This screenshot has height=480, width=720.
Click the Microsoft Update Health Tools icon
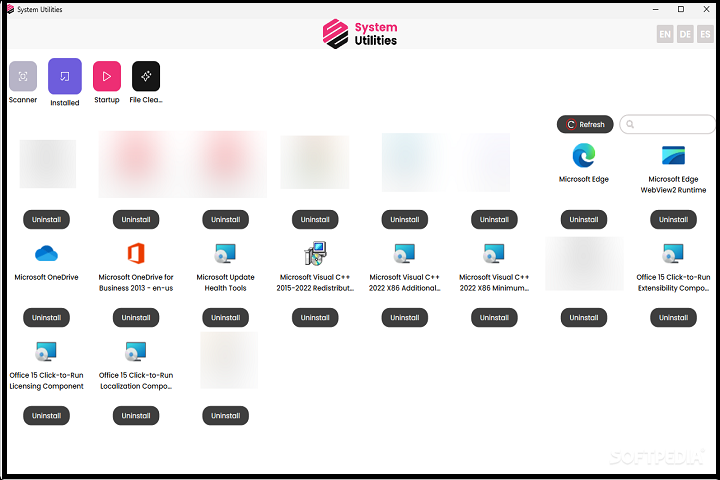pos(226,253)
